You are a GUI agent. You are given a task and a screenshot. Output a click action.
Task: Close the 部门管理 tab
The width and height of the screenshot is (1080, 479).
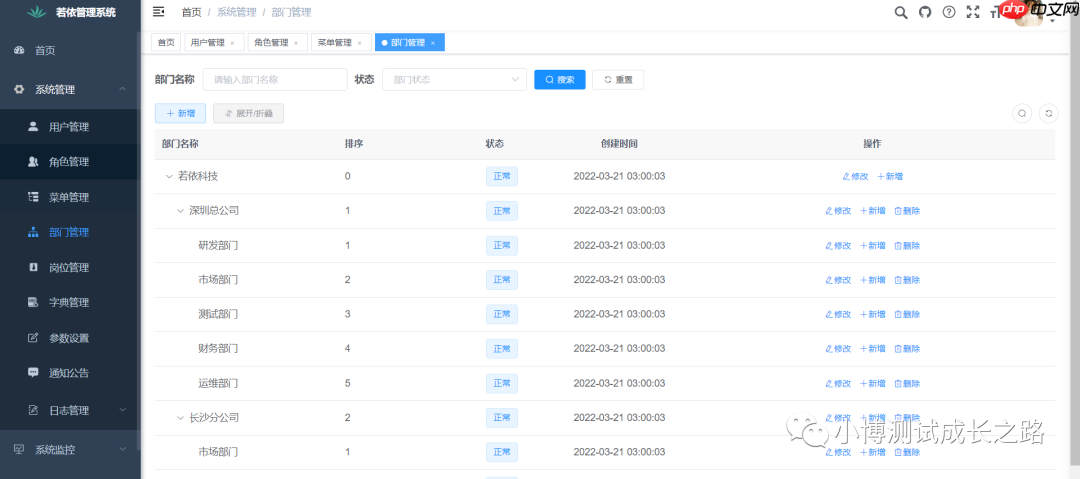[433, 43]
